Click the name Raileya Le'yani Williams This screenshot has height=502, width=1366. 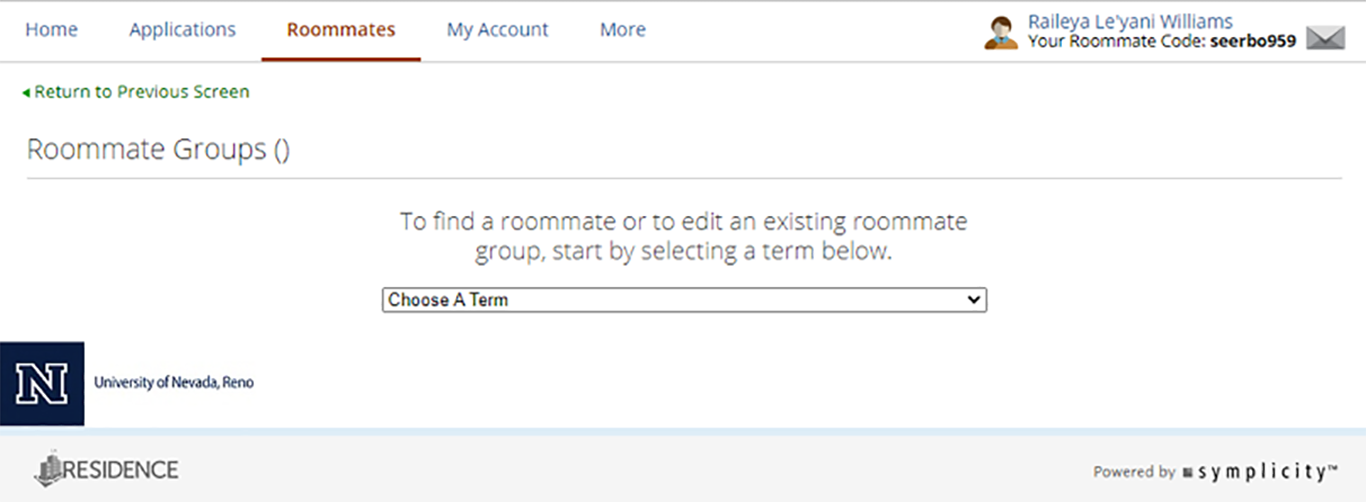[1130, 22]
